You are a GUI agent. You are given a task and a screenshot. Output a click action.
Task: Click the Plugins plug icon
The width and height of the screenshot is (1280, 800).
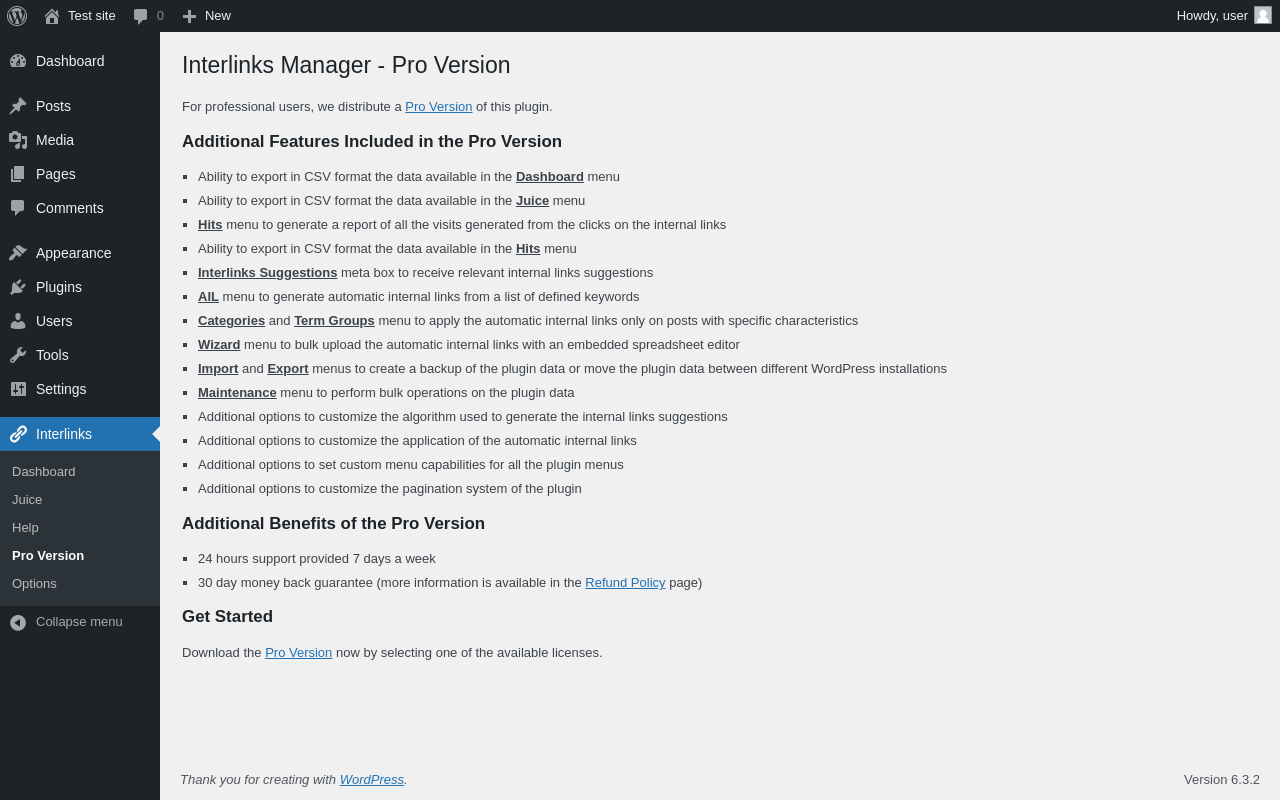coord(18,287)
